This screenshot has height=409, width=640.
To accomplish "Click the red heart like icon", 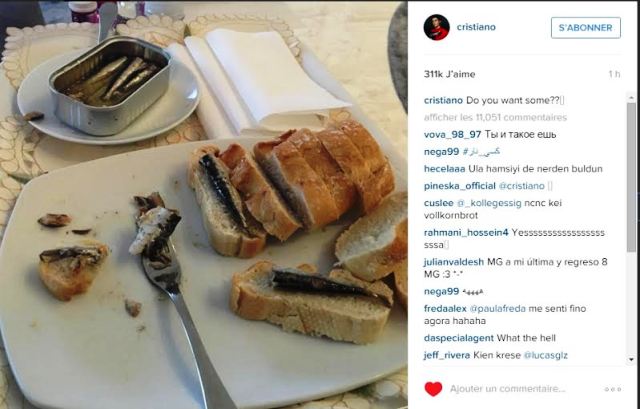I will [433, 389].
